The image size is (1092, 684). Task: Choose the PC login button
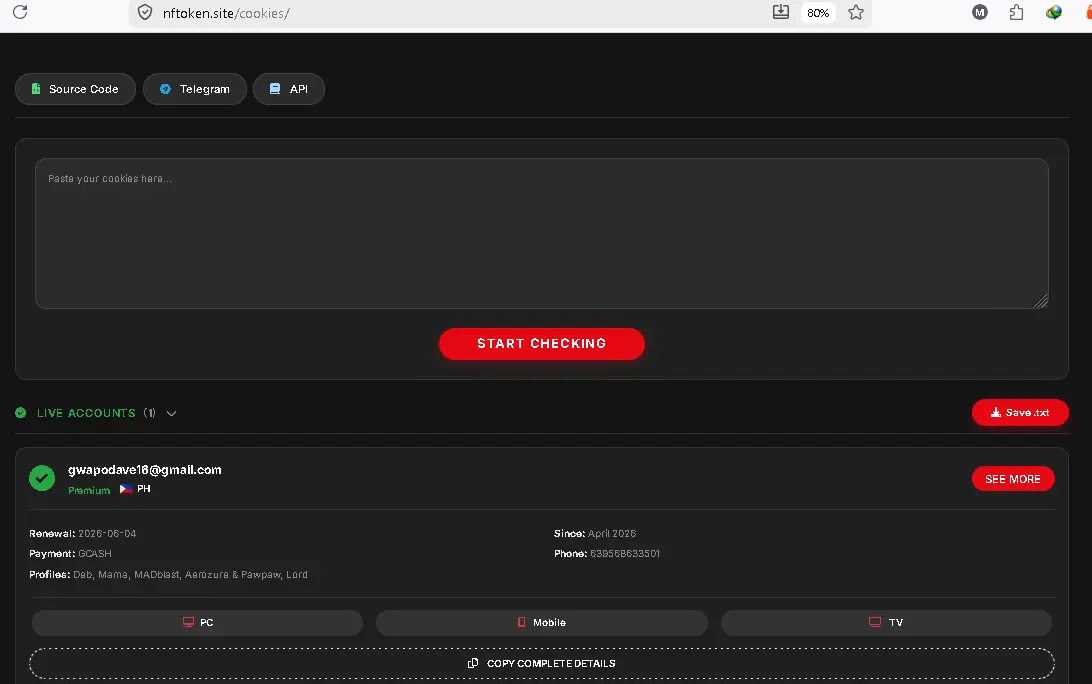[198, 623]
